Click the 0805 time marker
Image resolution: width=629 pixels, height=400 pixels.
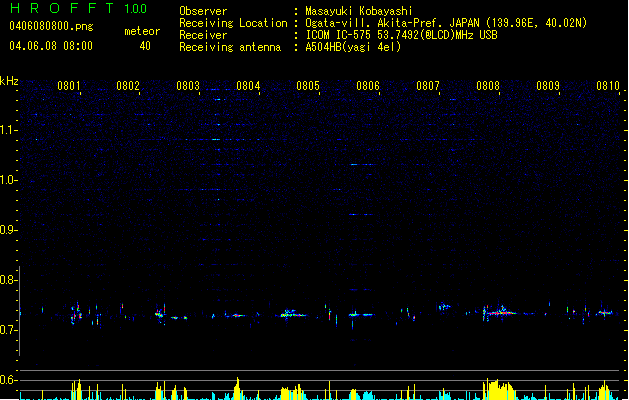(308, 86)
